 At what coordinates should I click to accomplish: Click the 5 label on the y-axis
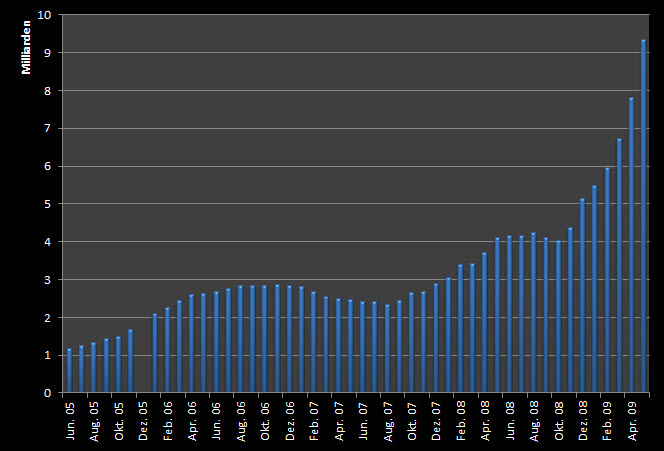(46, 204)
